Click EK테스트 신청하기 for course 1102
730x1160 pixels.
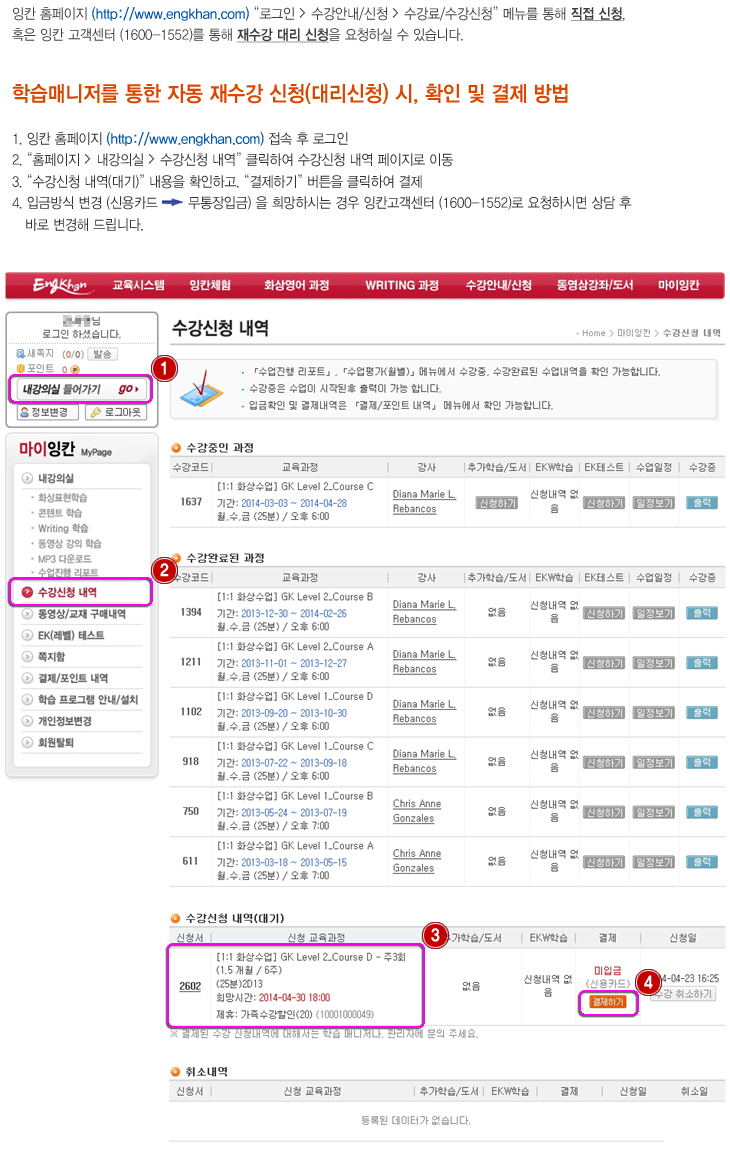(604, 712)
